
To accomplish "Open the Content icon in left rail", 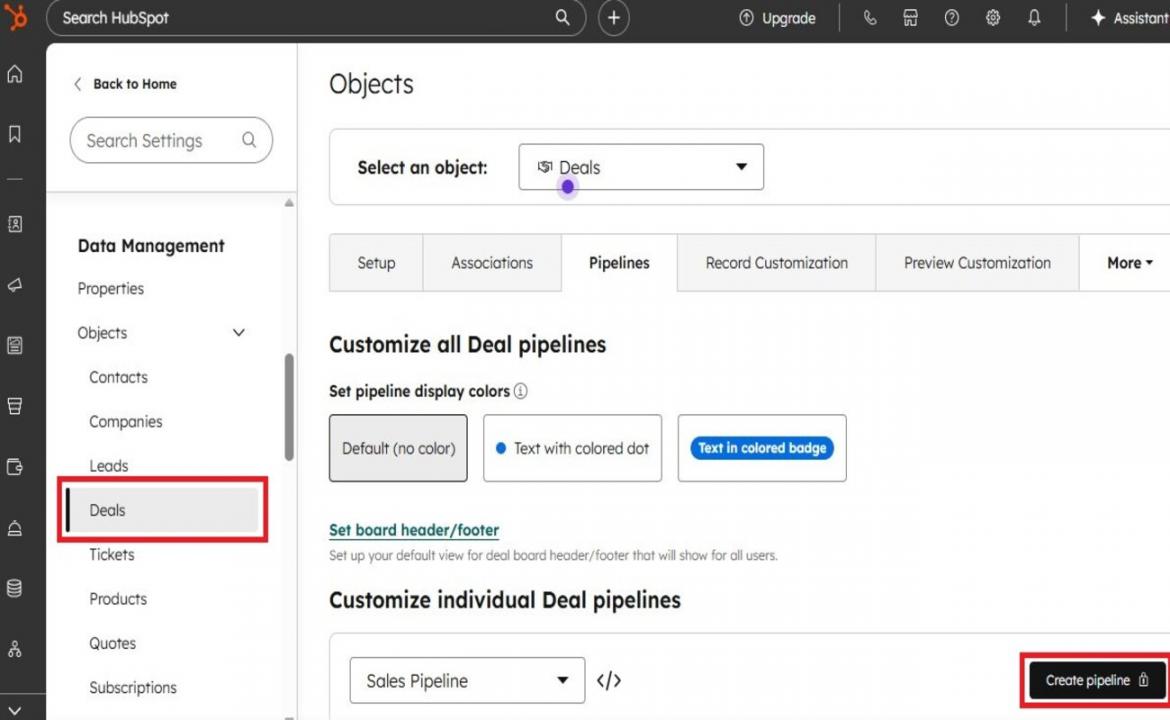I will (15, 345).
